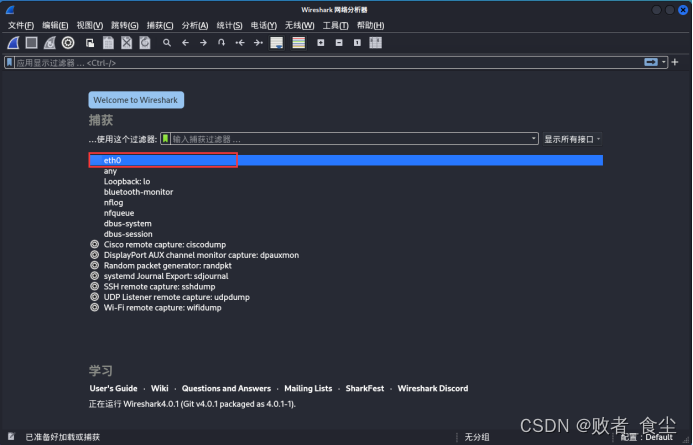
Task: Open the display filter history dropdown arrow
Action: 663,62
